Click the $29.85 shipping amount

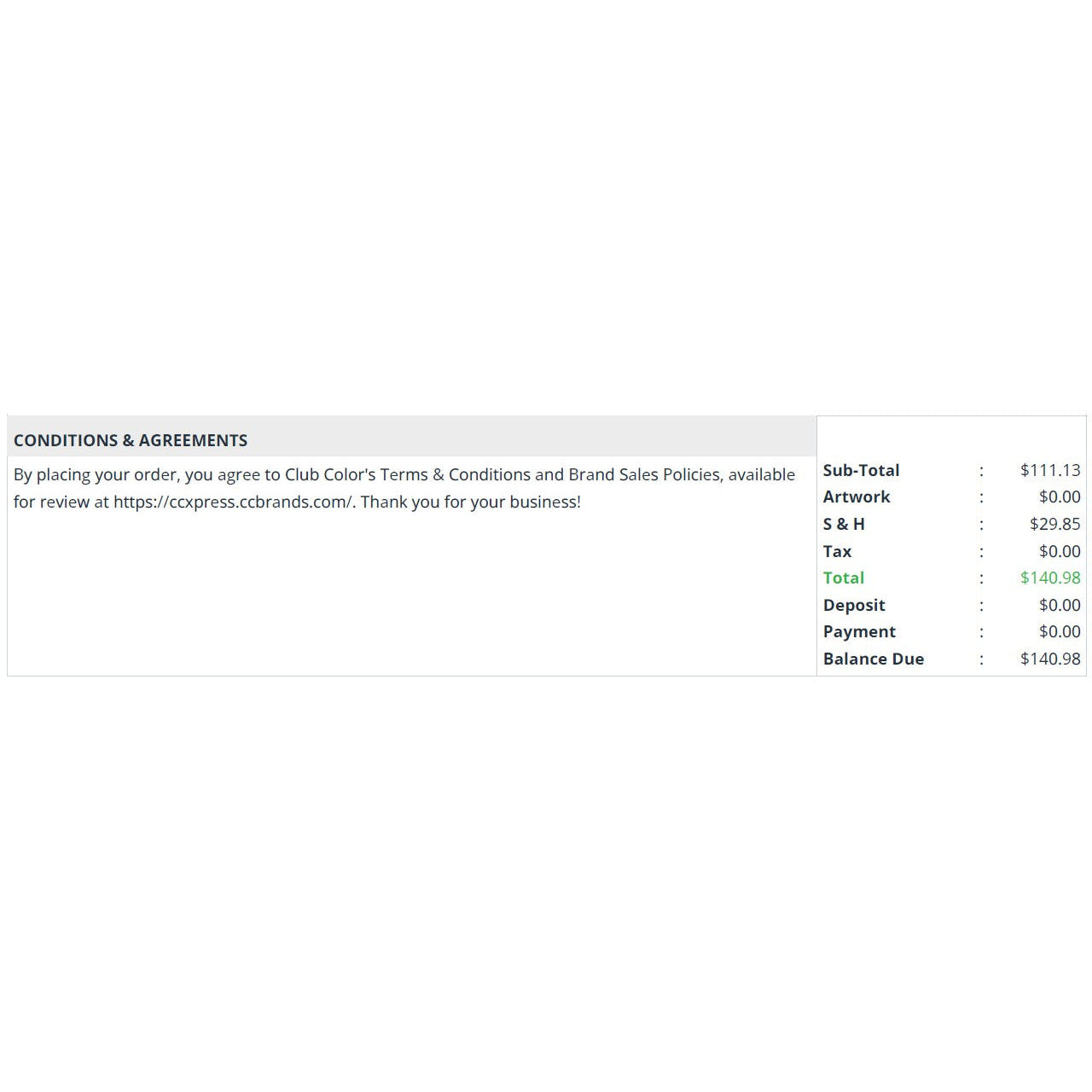coord(1054,524)
